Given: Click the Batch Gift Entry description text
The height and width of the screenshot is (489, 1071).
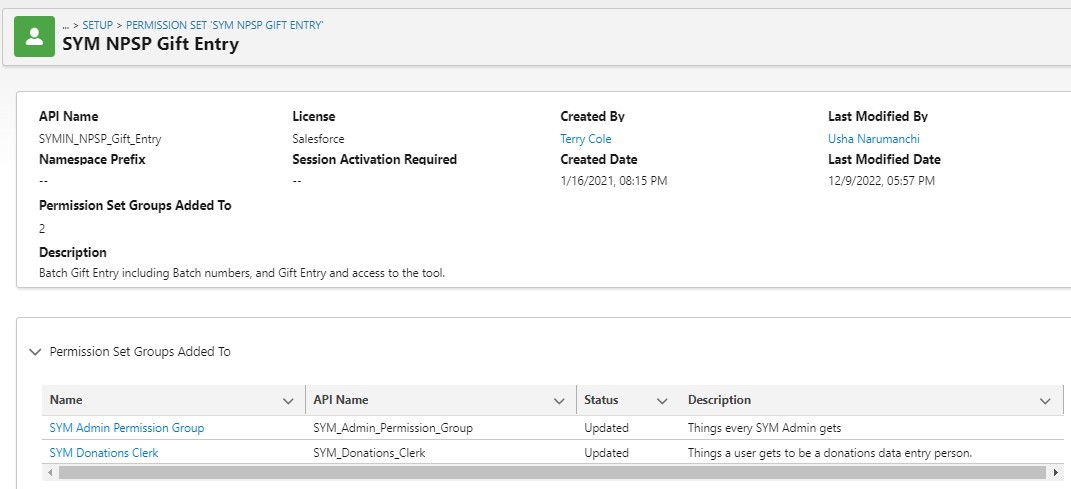Looking at the screenshot, I should [x=242, y=273].
